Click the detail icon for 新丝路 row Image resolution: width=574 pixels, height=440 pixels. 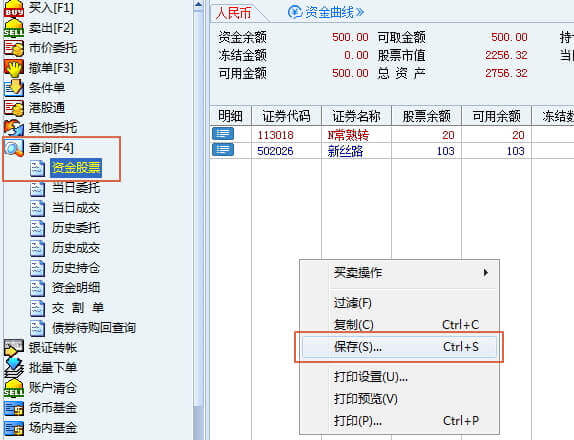pos(223,150)
